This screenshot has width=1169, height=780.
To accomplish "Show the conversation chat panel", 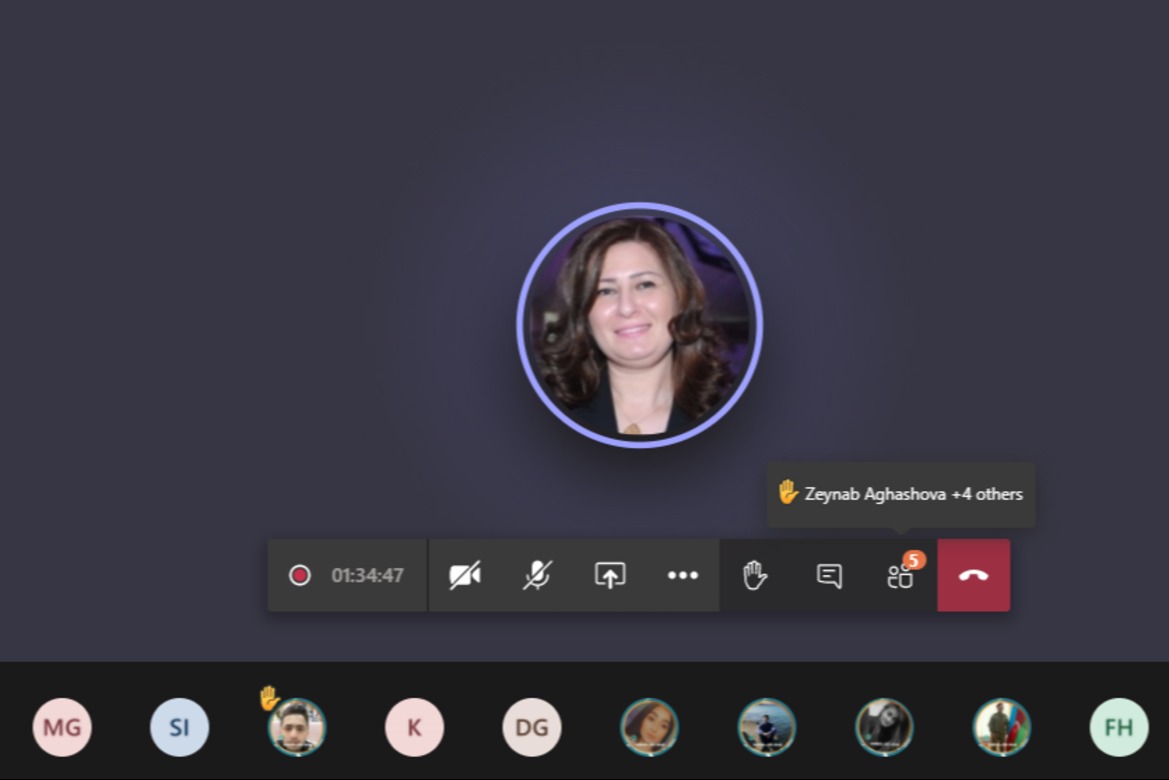I will (829, 576).
